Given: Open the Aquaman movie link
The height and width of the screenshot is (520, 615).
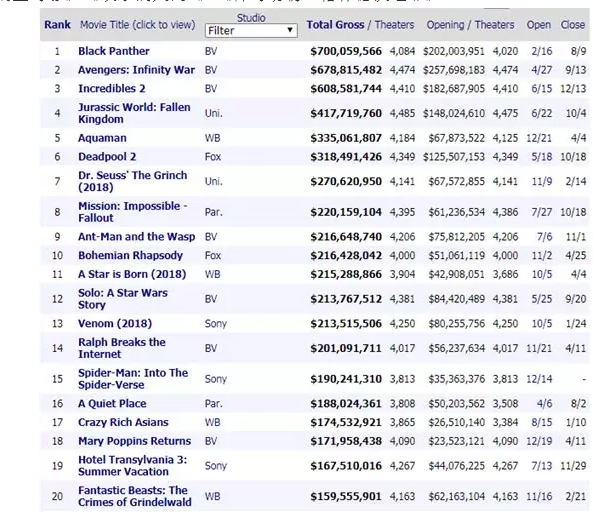Looking at the screenshot, I should [x=102, y=138].
